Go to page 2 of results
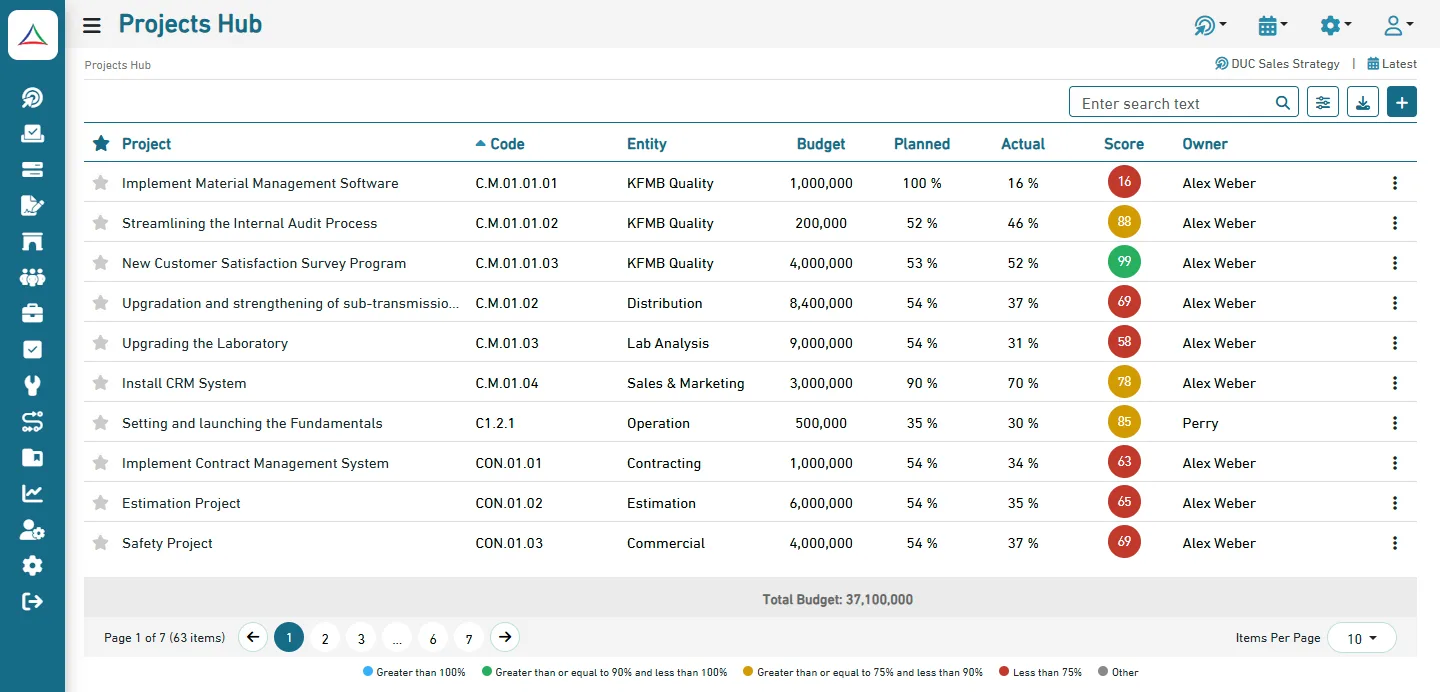 (325, 638)
